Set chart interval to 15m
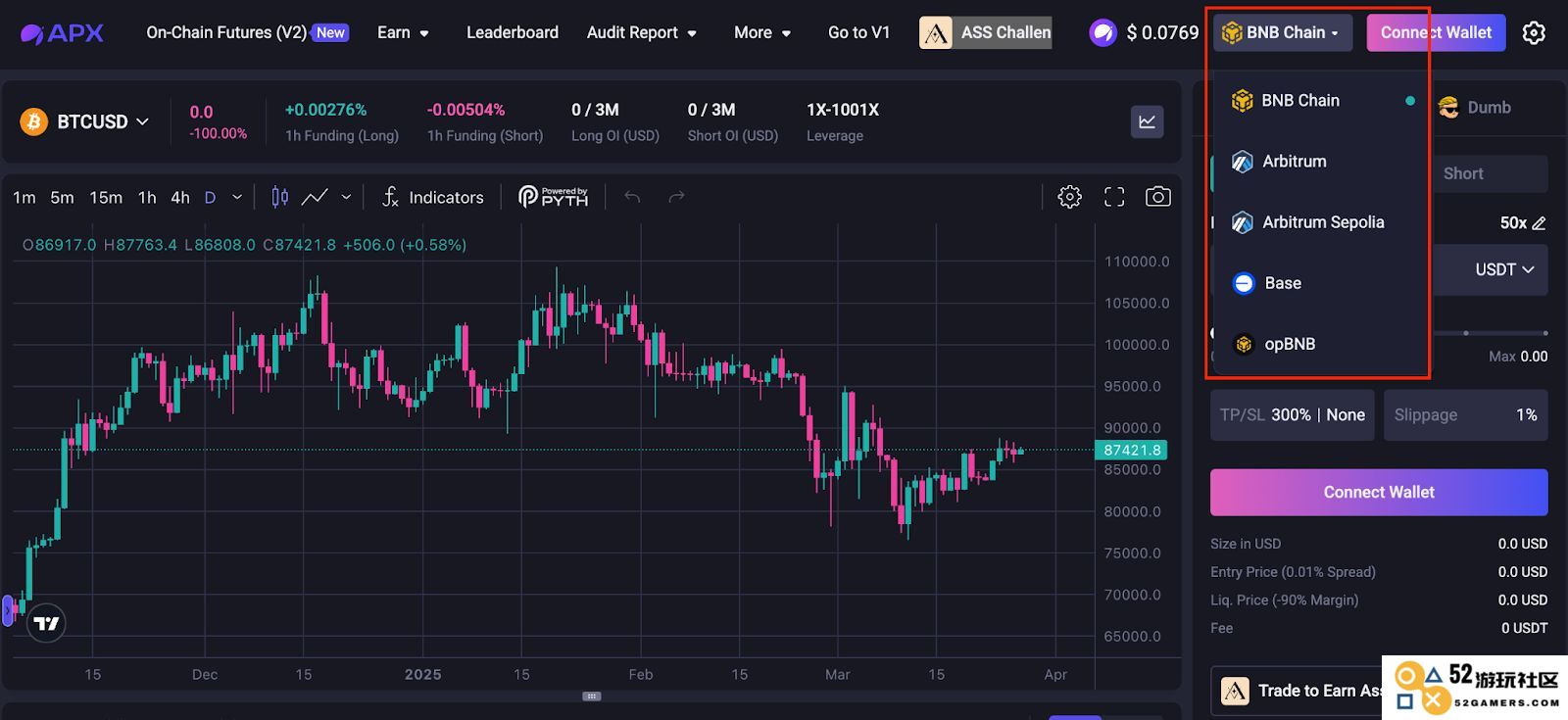 [x=106, y=197]
